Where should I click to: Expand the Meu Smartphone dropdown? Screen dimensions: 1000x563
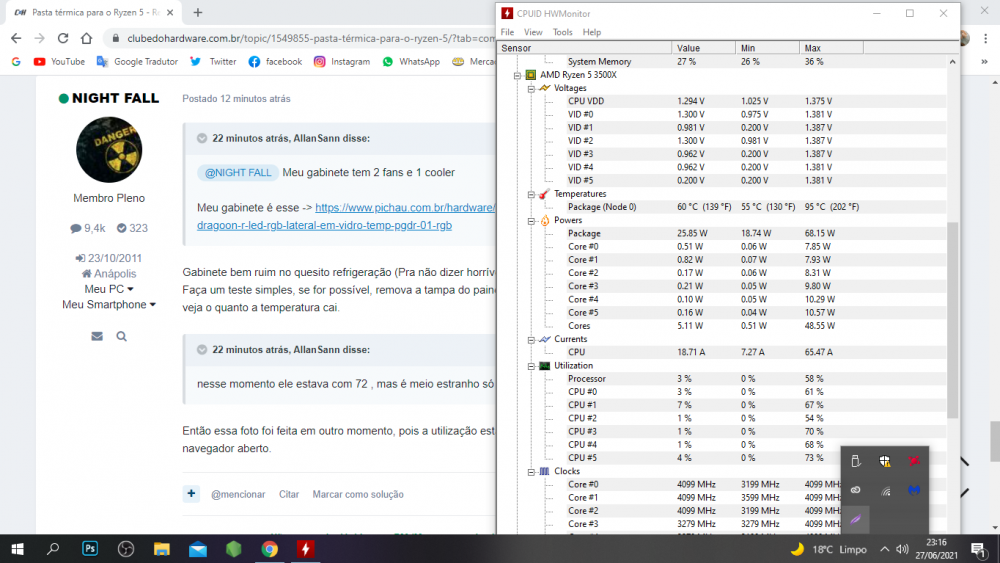coord(109,305)
